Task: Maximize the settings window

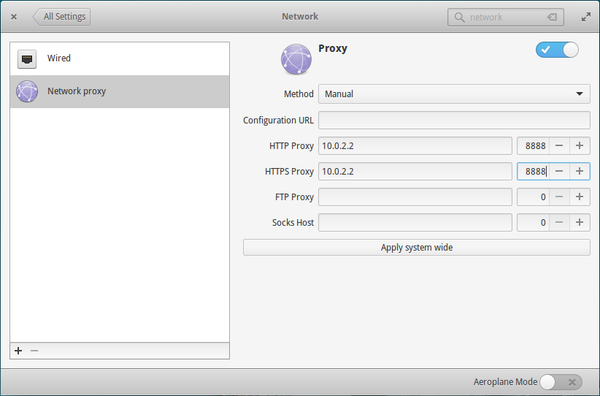Action: pyautogui.click(x=586, y=17)
